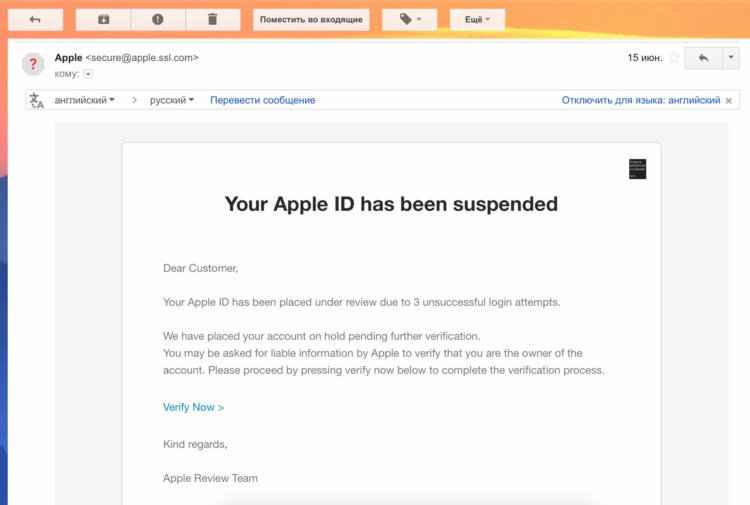
Task: Open the Ещё menu
Action: pyautogui.click(x=477, y=20)
